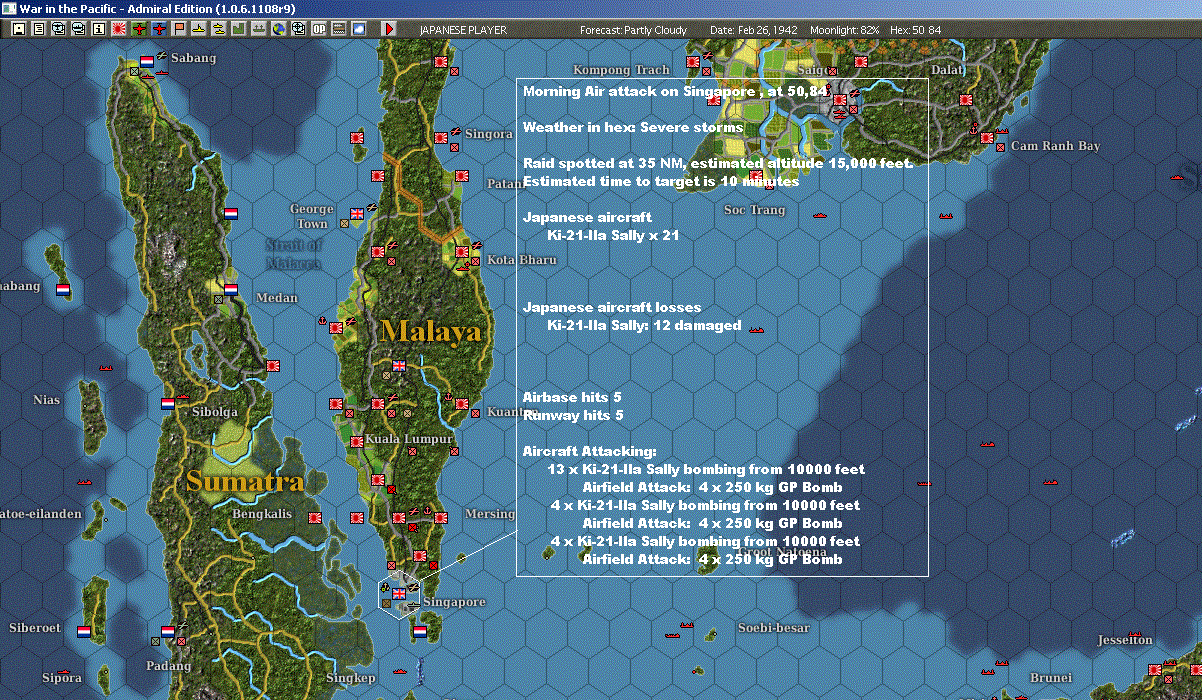Click the first toolbar icon with white square

tap(19, 29)
